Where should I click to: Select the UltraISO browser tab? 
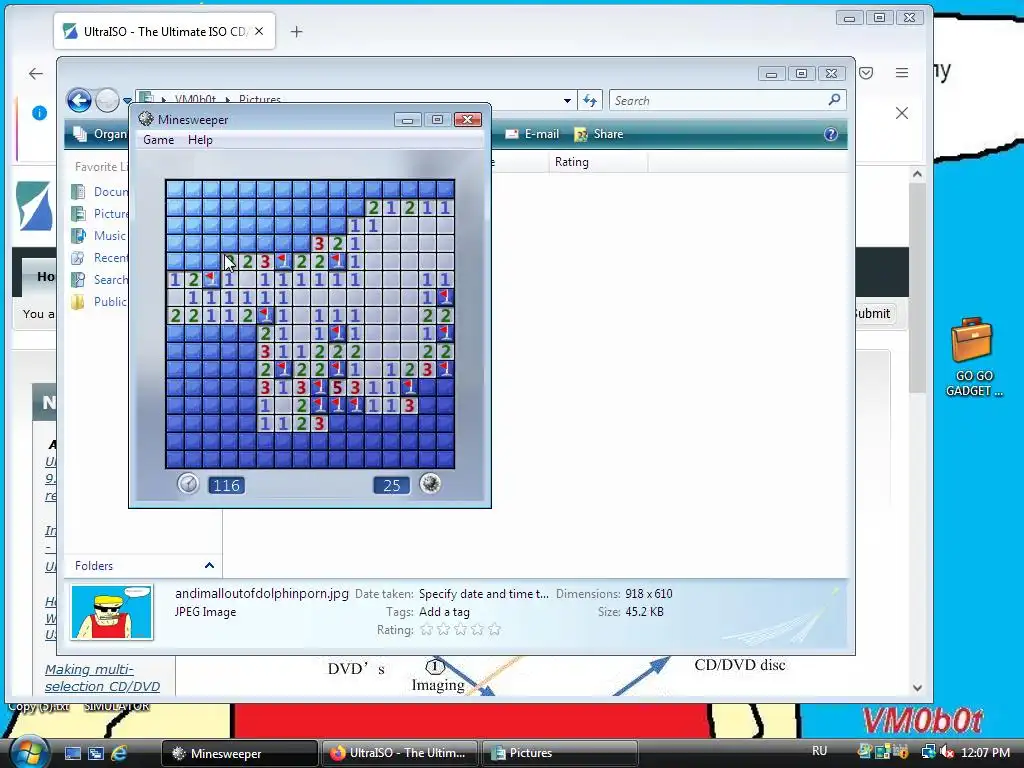pos(165,31)
